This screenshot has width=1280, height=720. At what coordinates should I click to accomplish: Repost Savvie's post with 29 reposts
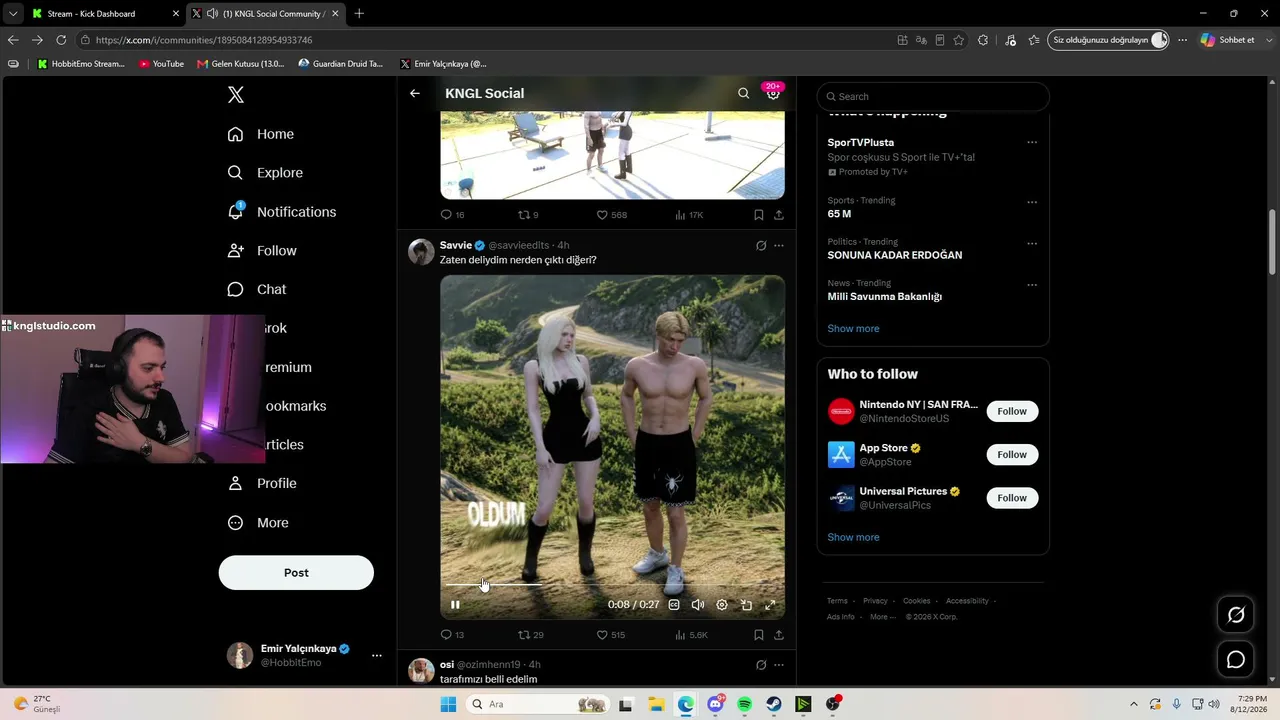point(531,635)
